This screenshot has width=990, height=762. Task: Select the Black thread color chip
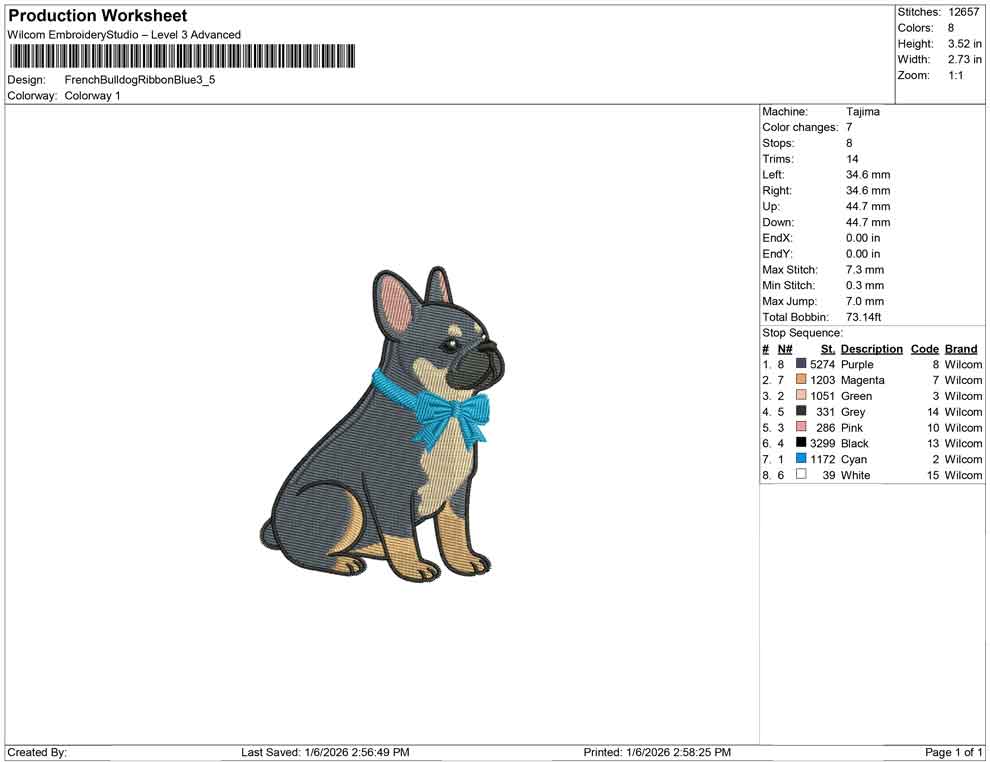[799, 443]
